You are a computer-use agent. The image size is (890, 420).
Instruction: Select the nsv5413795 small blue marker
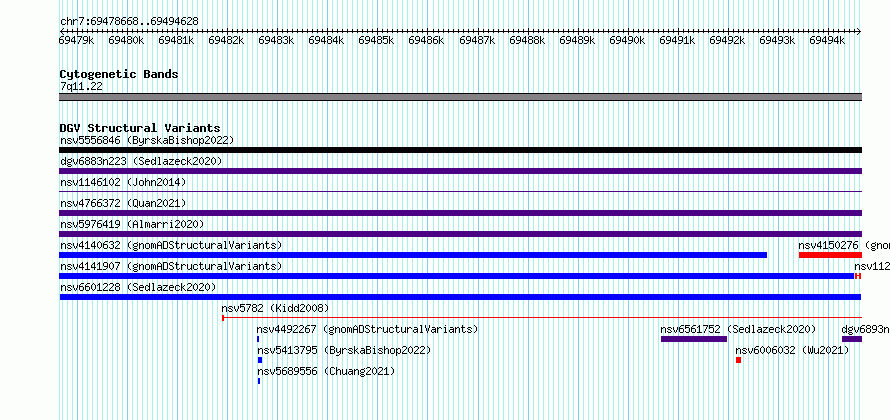coord(260,360)
